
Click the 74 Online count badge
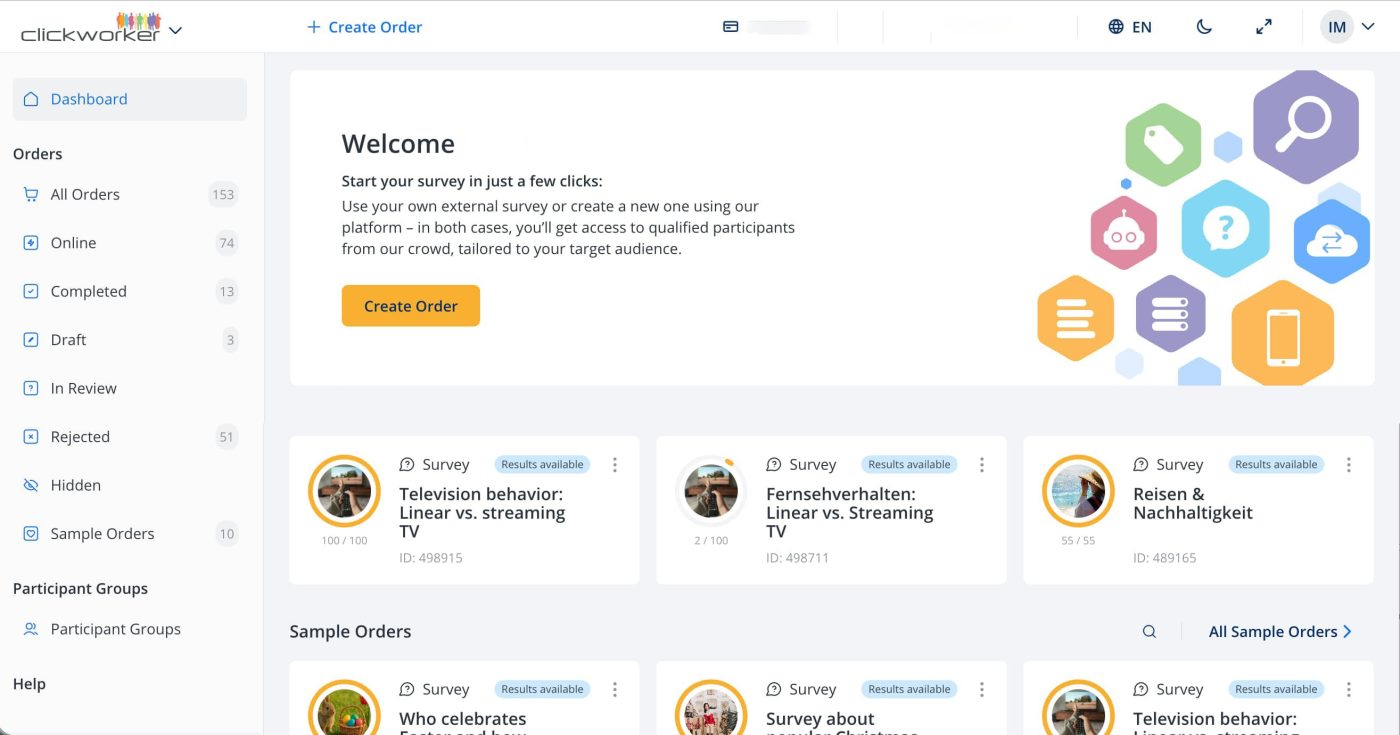point(227,243)
